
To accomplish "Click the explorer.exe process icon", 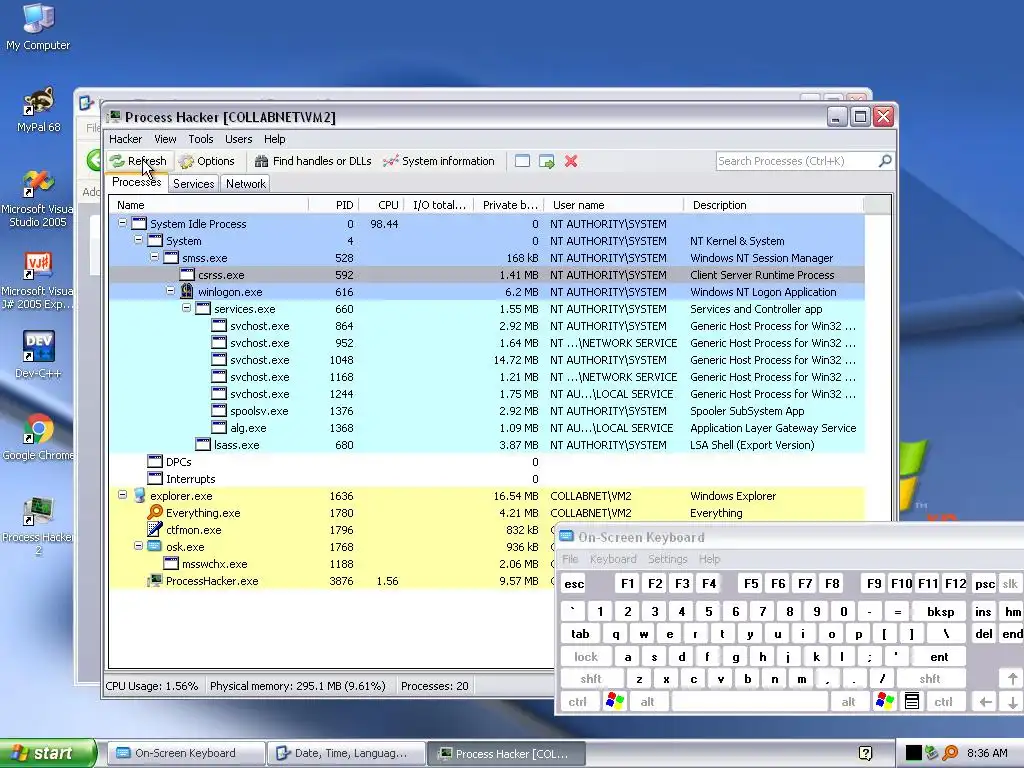I will (x=139, y=495).
